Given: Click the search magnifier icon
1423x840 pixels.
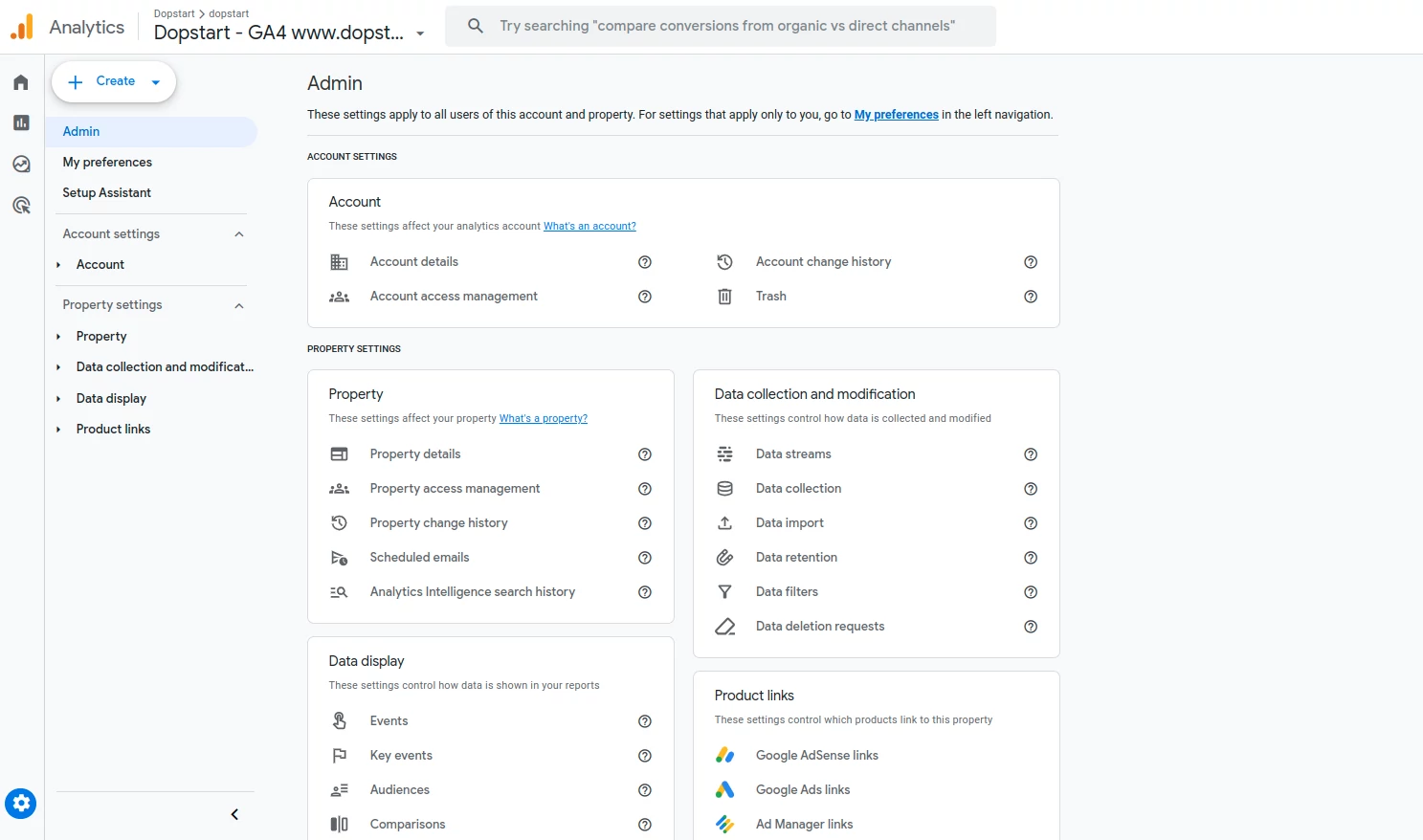Looking at the screenshot, I should (x=476, y=26).
